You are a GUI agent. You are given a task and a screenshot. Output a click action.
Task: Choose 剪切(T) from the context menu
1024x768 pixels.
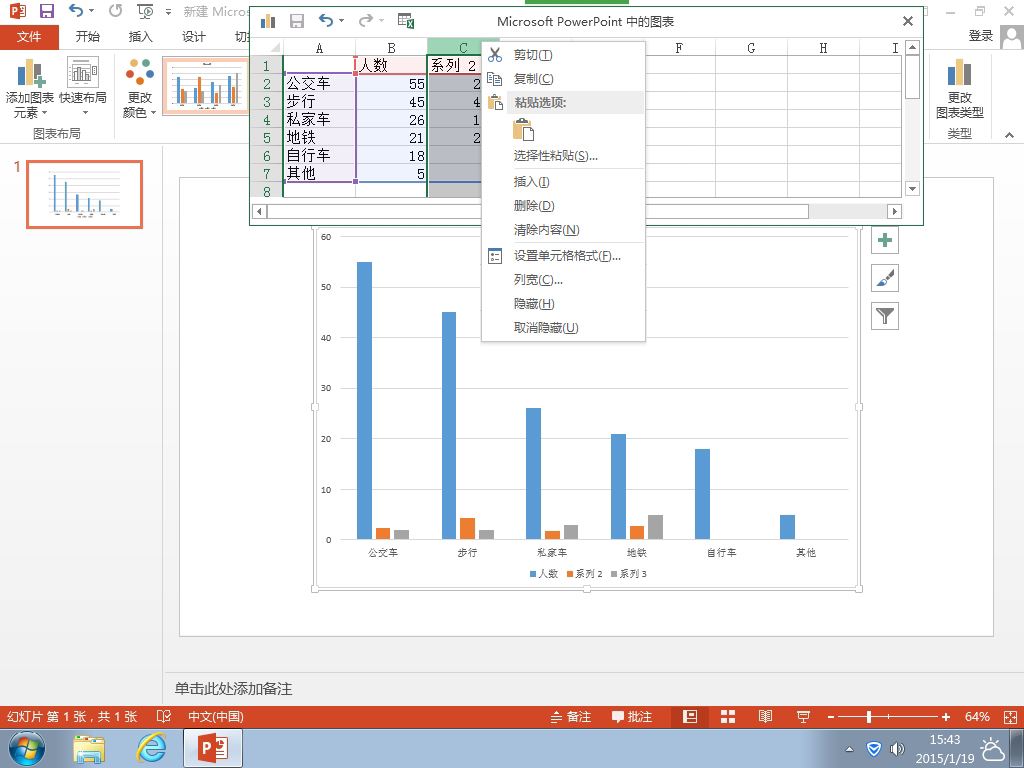(563, 55)
